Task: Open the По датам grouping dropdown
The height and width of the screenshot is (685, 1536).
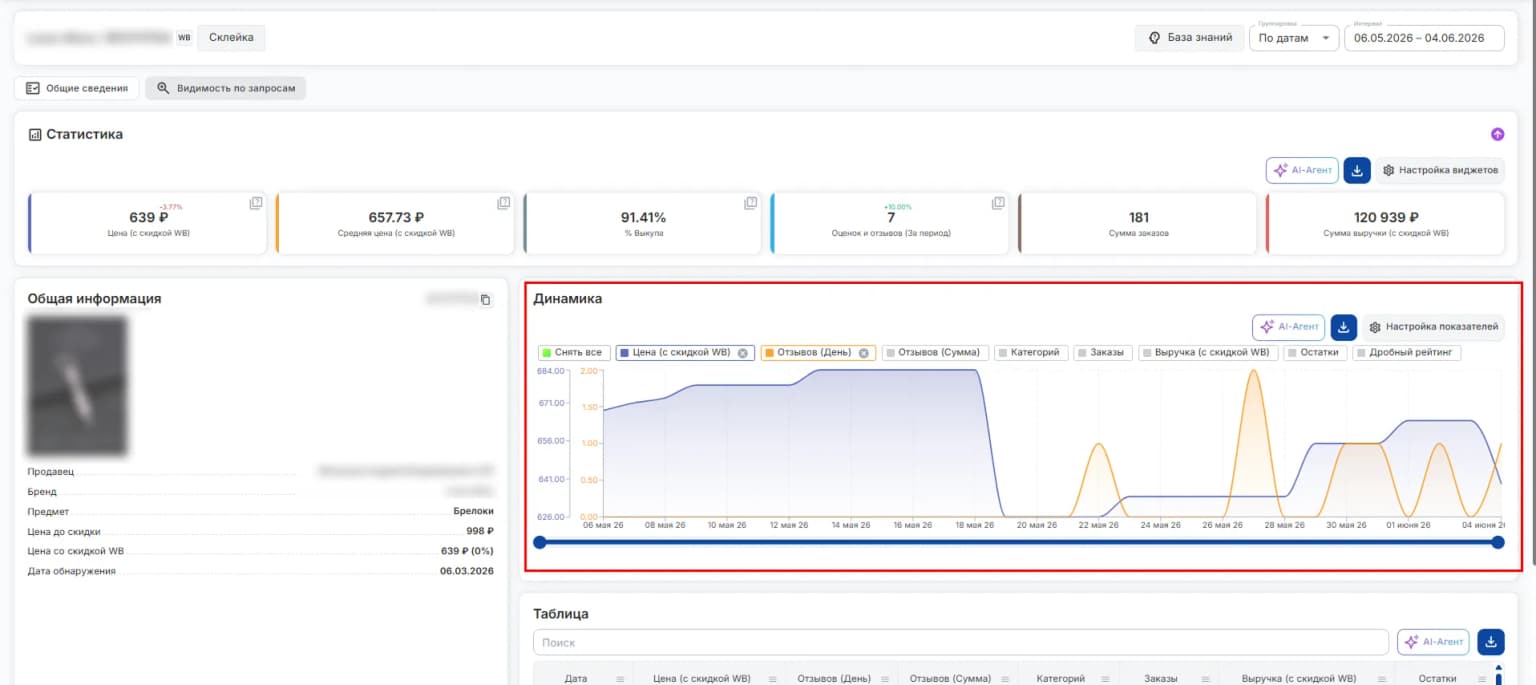Action: click(x=1294, y=38)
